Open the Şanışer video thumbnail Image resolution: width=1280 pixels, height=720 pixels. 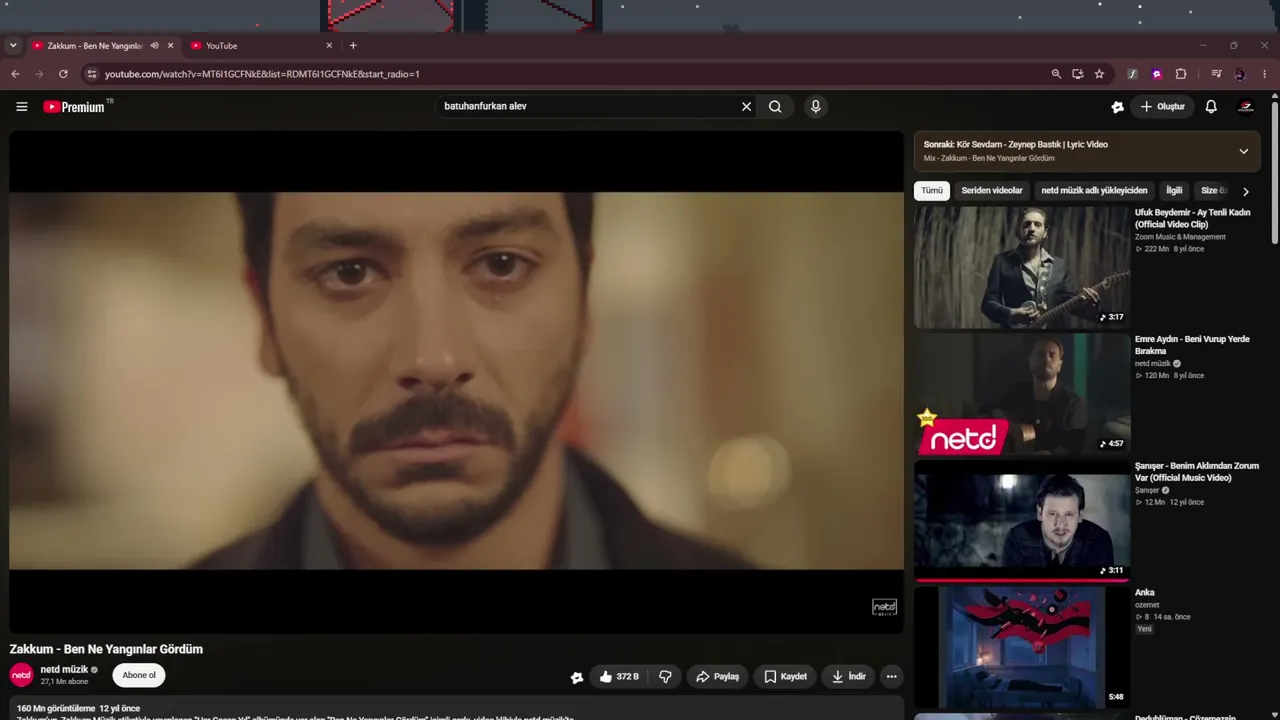click(1022, 520)
